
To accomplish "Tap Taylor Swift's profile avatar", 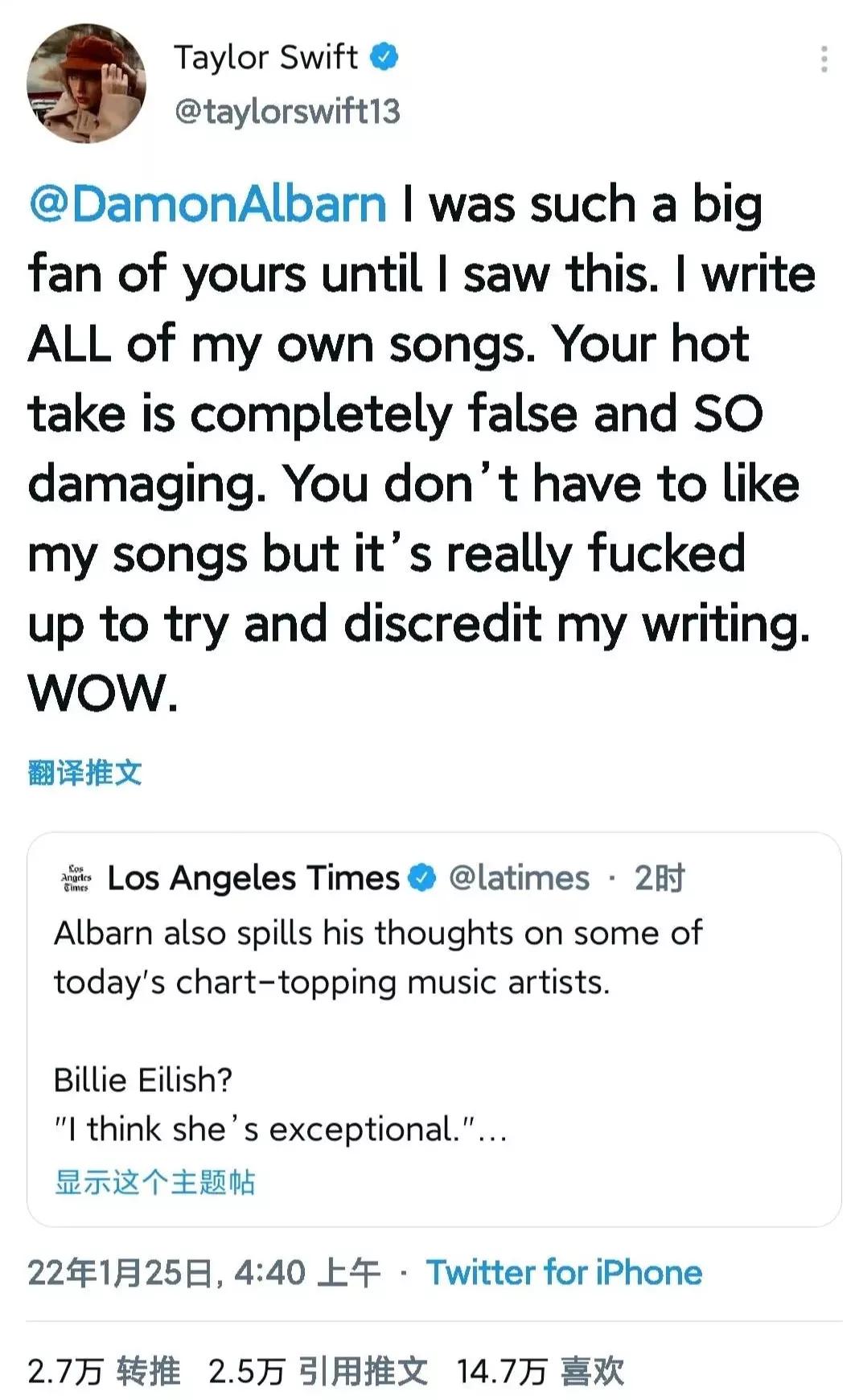I will click(87, 84).
